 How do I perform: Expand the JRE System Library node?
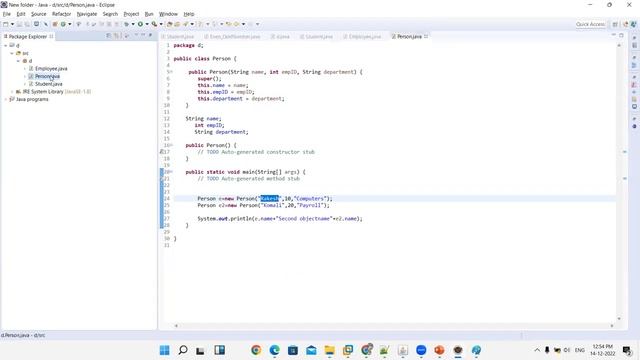[12, 91]
